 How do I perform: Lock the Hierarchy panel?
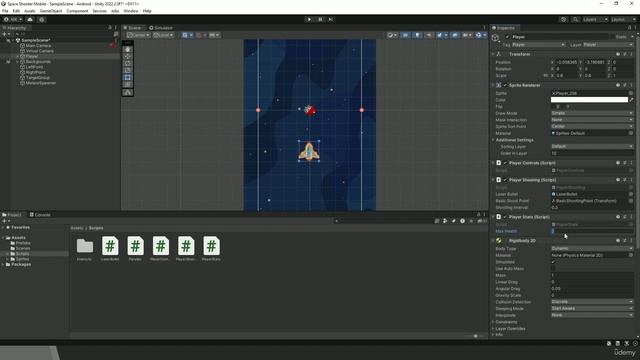(x=110, y=28)
